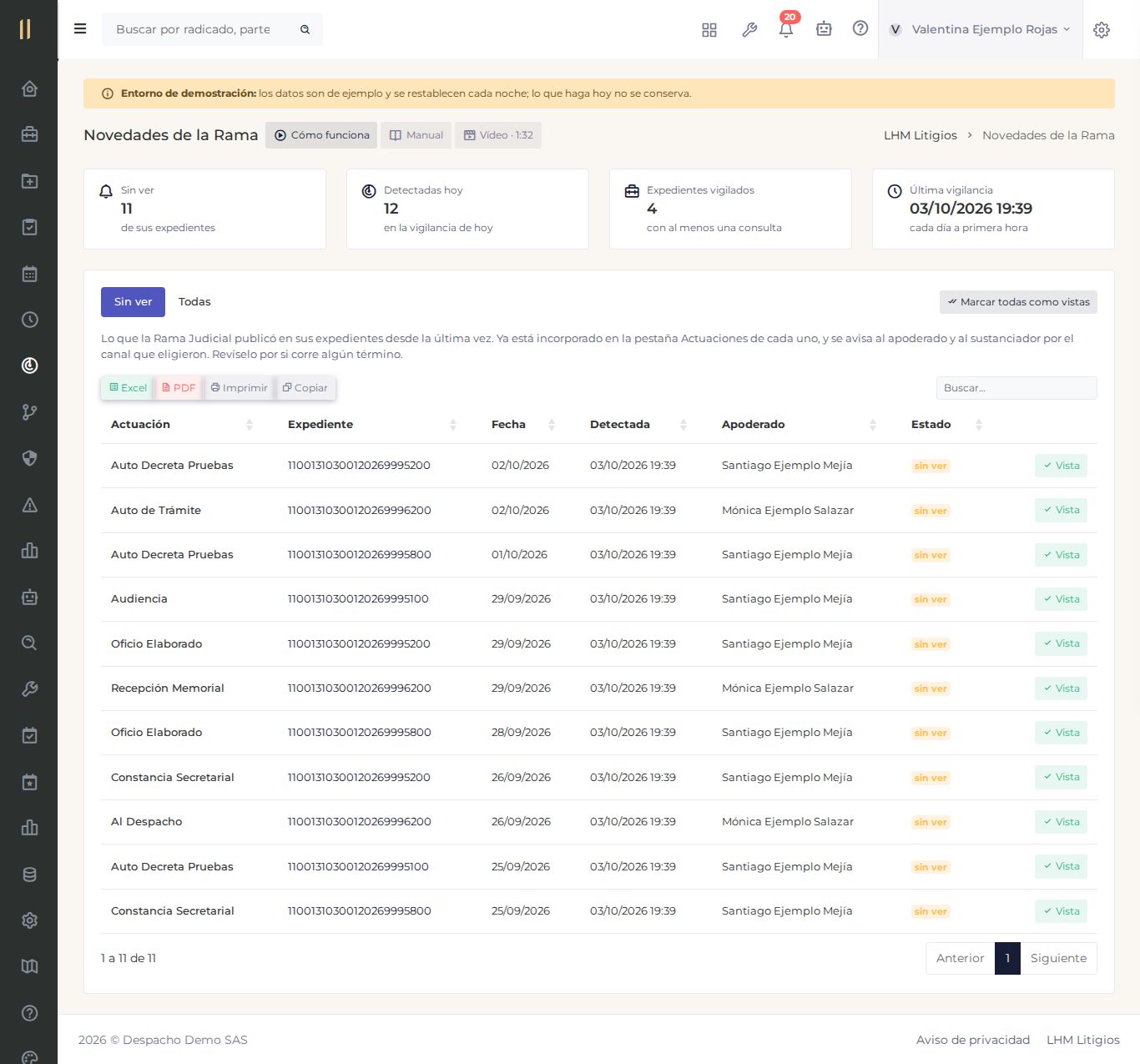Mark Recepción Memorial row as Vista
1140x1064 pixels.
[1061, 688]
